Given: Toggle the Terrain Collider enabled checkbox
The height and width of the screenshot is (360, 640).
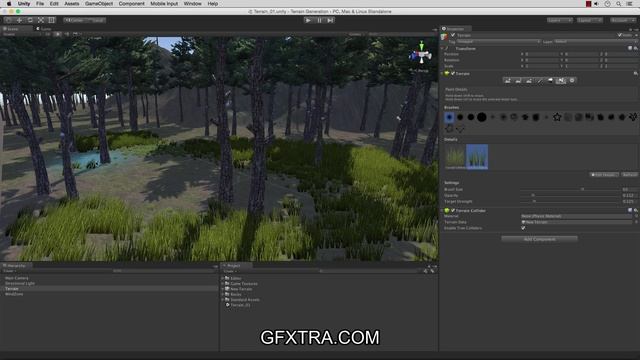Looking at the screenshot, I should pos(453,210).
